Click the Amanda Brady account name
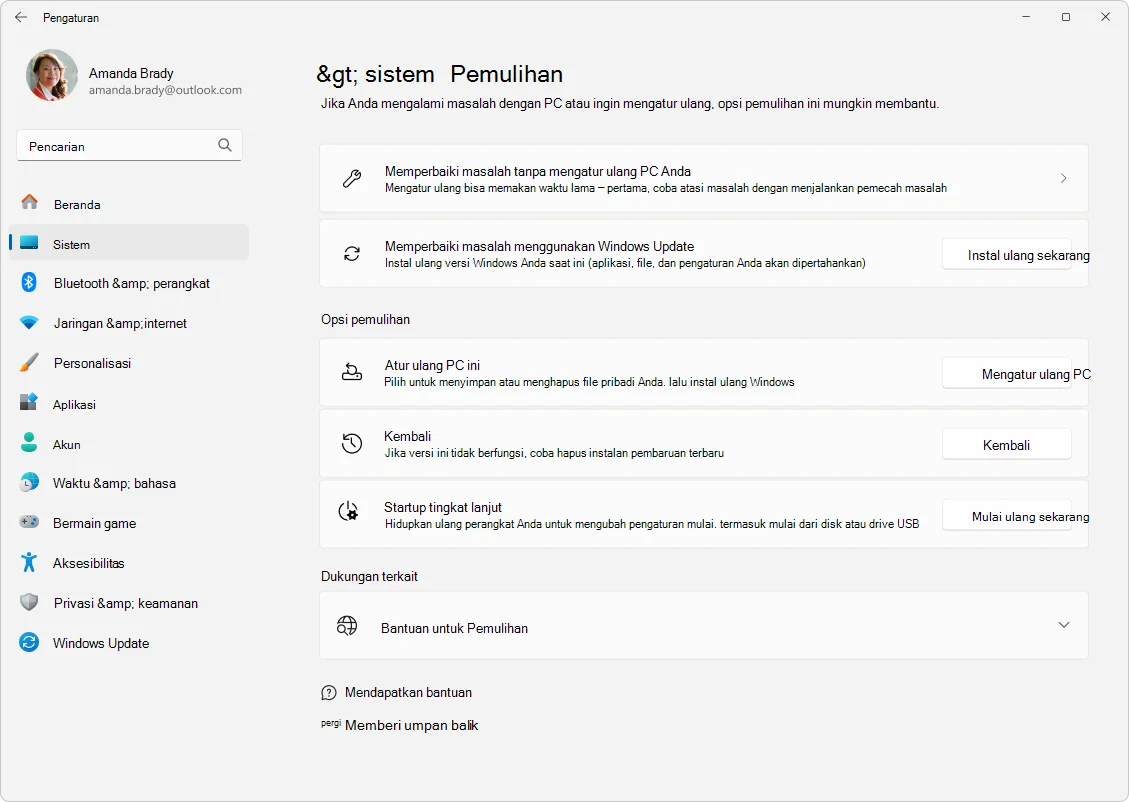 pyautogui.click(x=131, y=73)
